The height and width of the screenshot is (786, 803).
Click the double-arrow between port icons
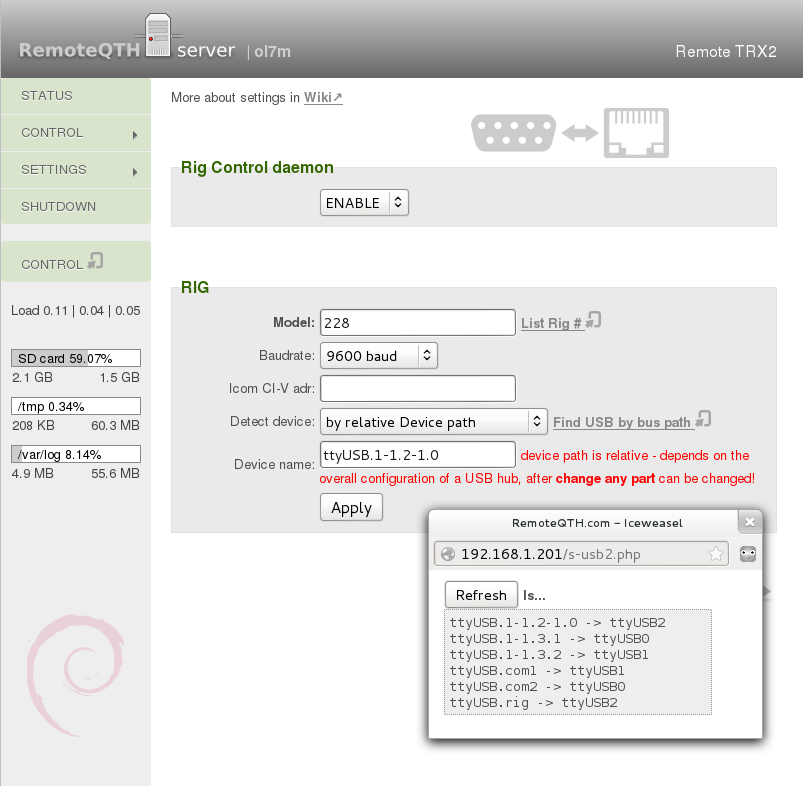(x=580, y=133)
